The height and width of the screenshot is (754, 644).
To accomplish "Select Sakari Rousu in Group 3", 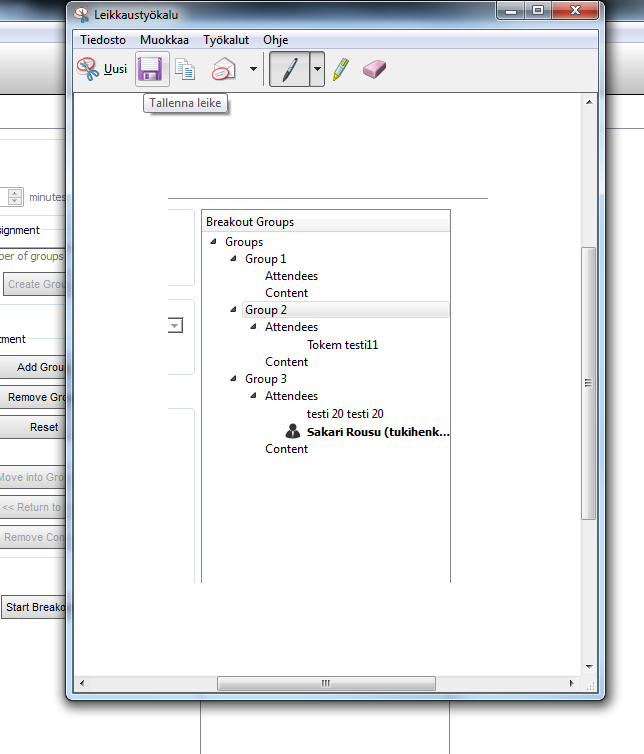I will pyautogui.click(x=378, y=432).
